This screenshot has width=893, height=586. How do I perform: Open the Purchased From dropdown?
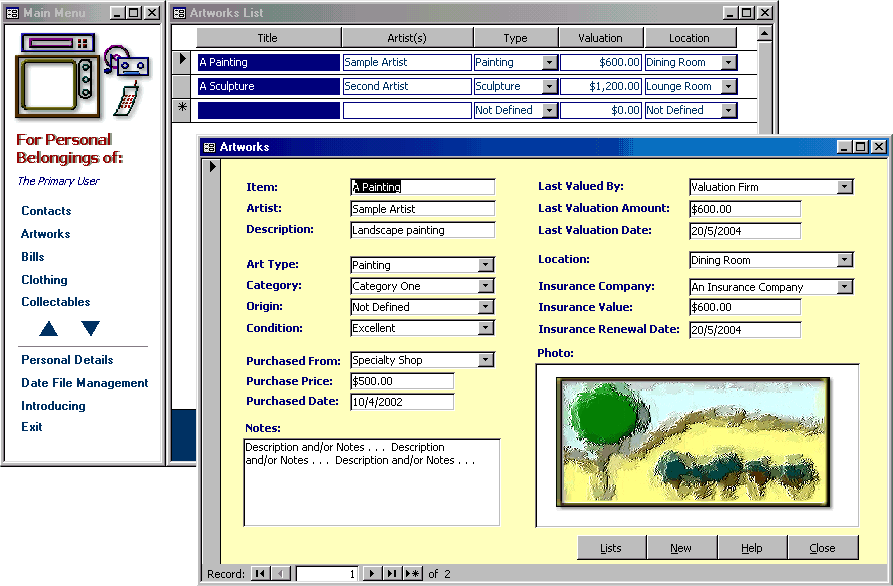pyautogui.click(x=485, y=360)
